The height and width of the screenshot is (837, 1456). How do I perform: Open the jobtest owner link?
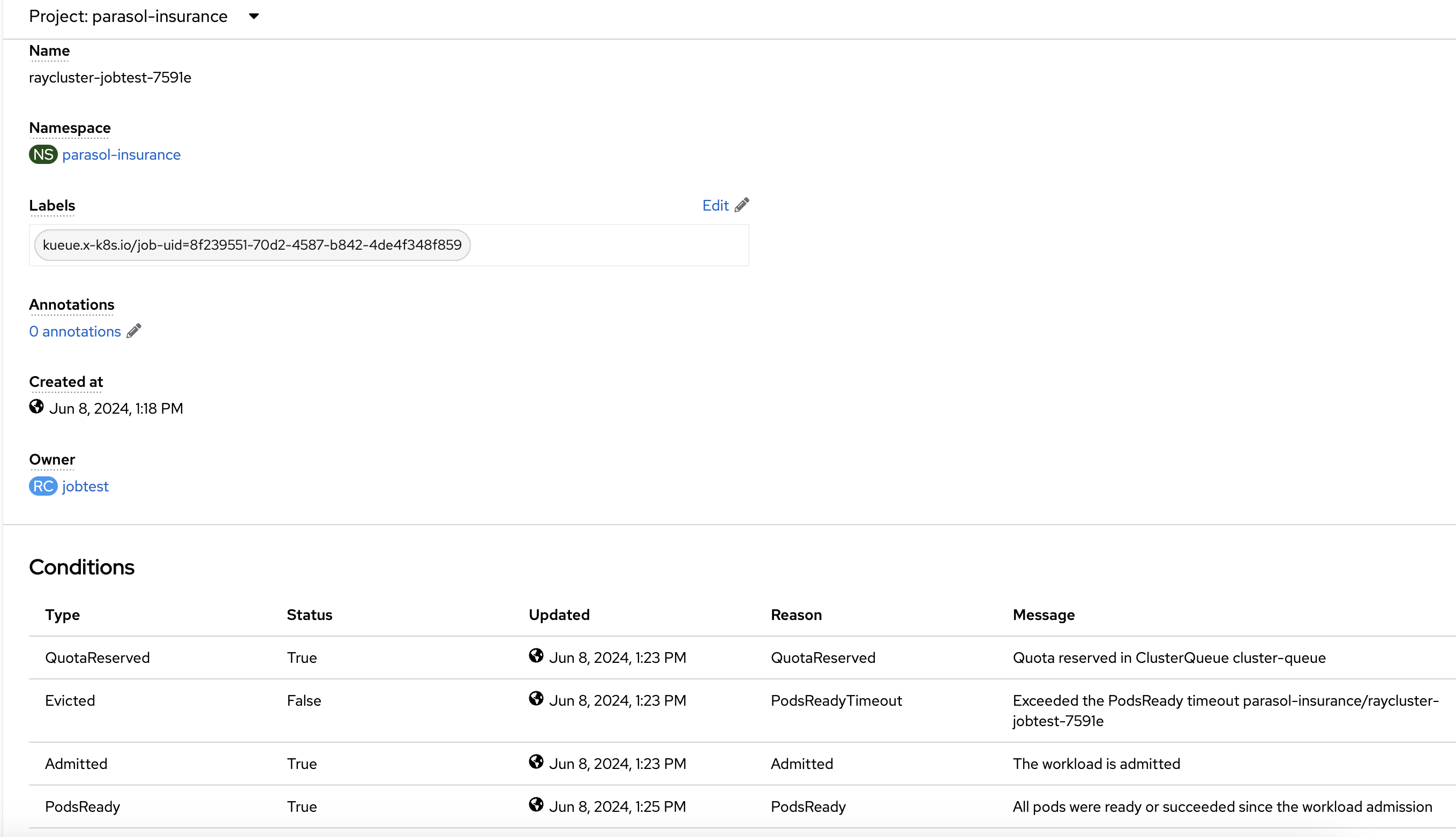pos(85,487)
